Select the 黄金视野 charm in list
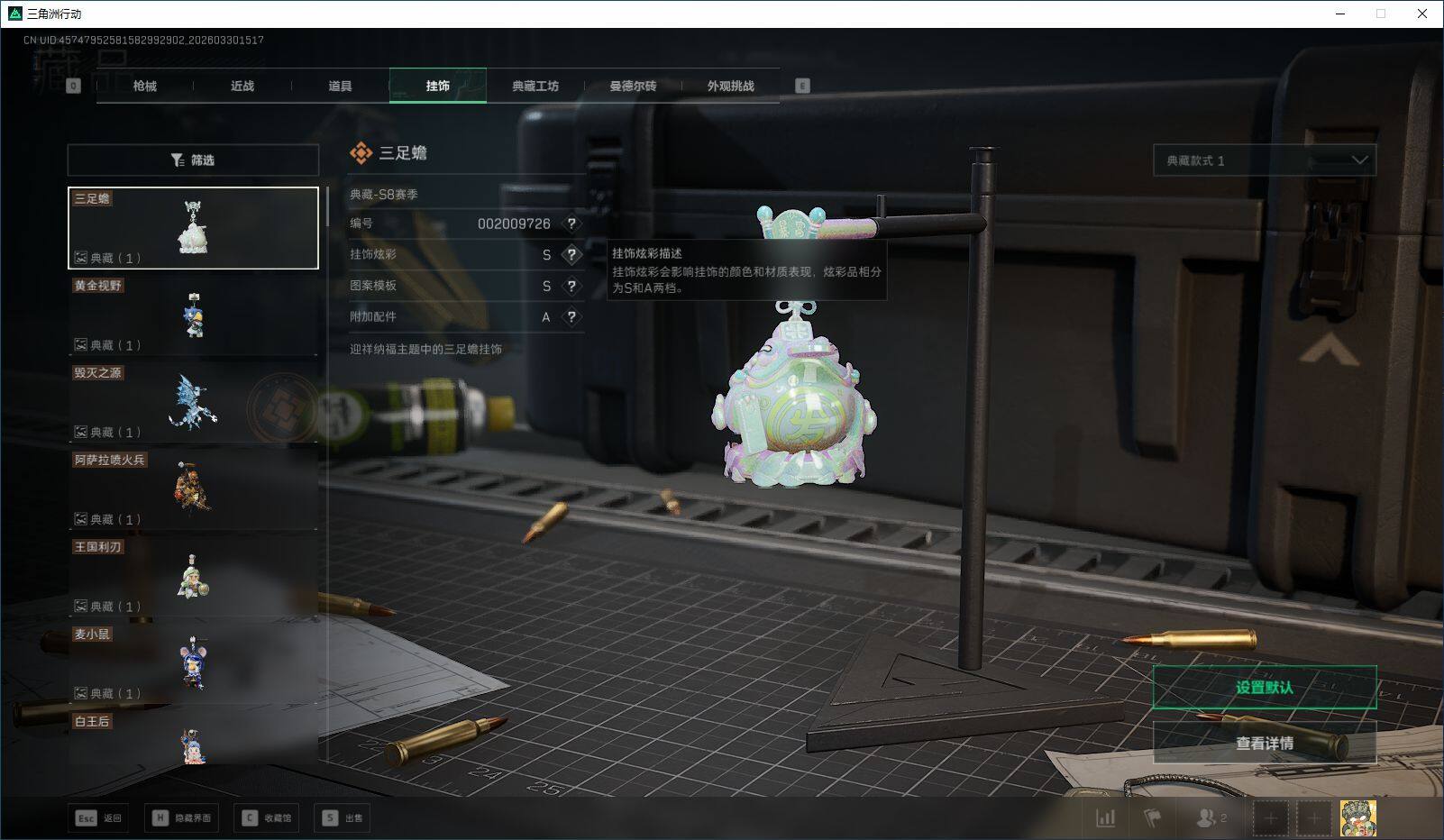Image resolution: width=1444 pixels, height=840 pixels. point(193,315)
